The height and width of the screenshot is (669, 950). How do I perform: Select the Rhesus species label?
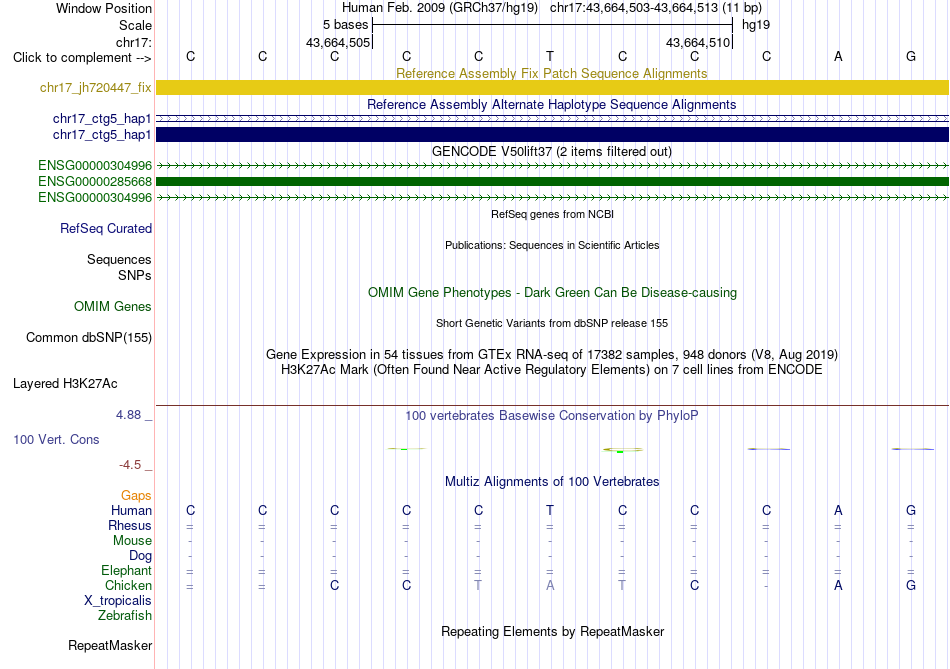click(130, 525)
